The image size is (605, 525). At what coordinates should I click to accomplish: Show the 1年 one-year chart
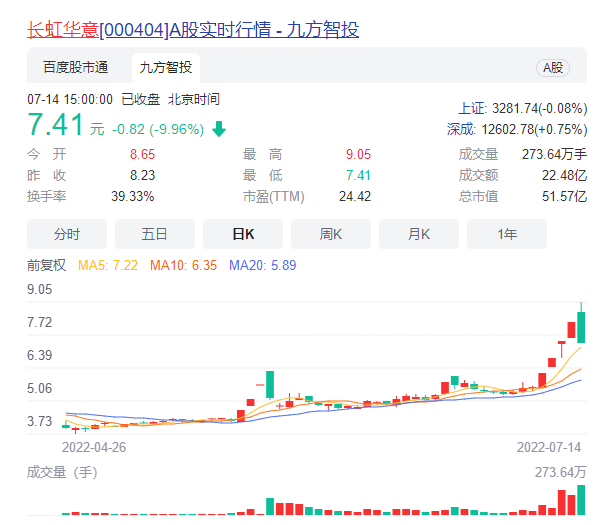click(507, 234)
